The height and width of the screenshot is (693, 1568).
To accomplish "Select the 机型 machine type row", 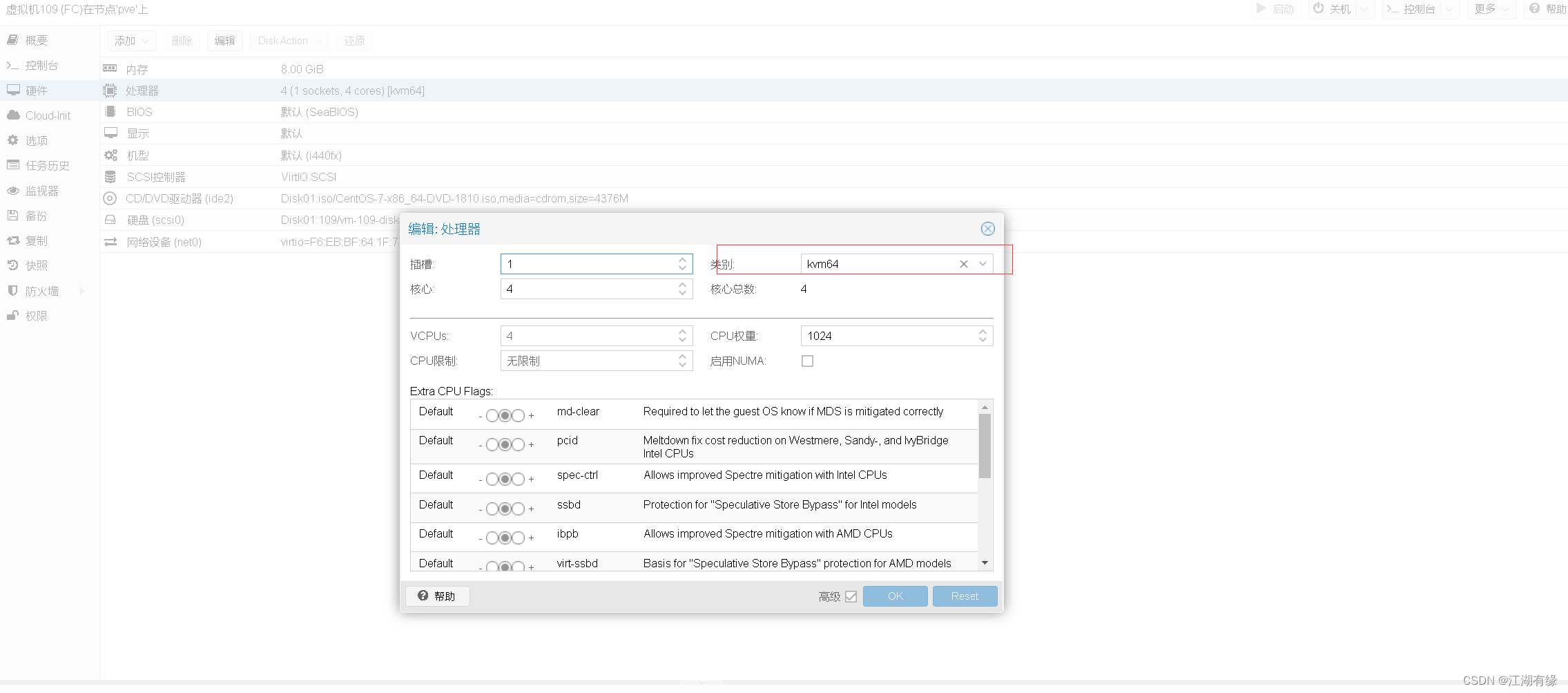I will (x=833, y=155).
